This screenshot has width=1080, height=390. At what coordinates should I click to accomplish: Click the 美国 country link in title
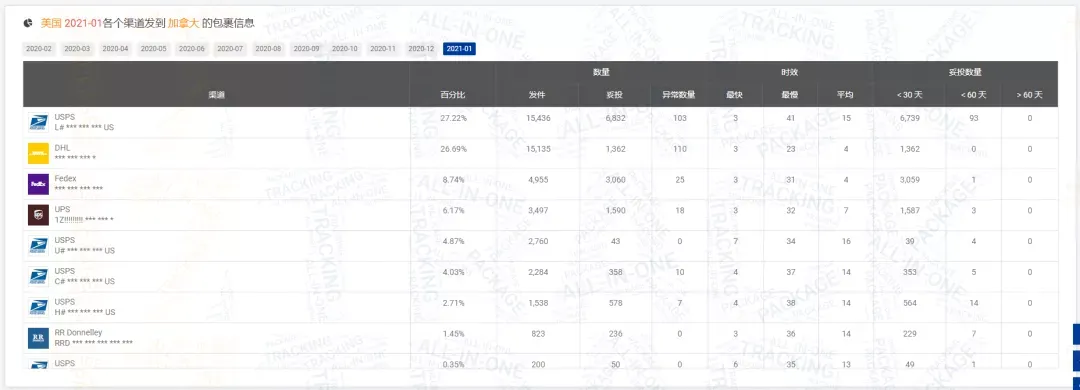[51, 23]
